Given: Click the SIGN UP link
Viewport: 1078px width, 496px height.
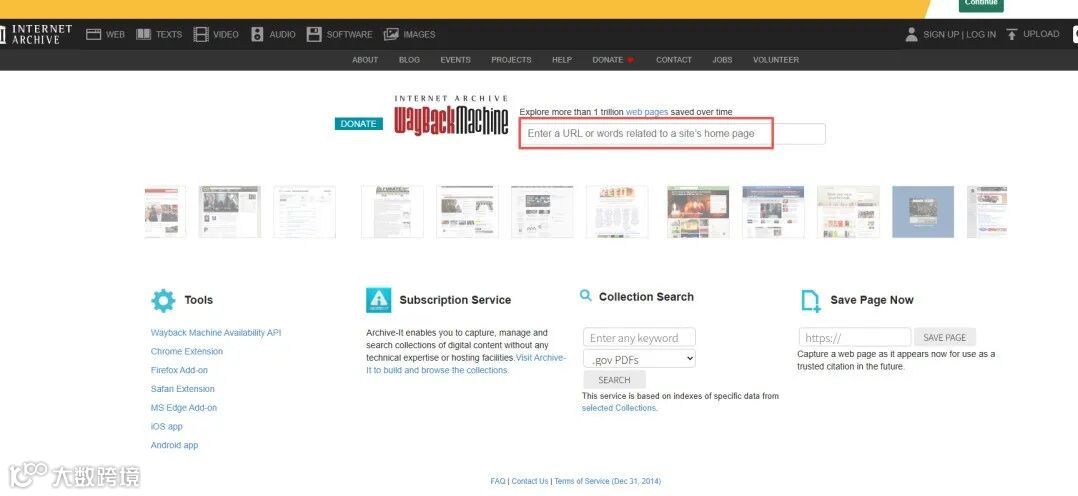Looking at the screenshot, I should click(x=941, y=34).
